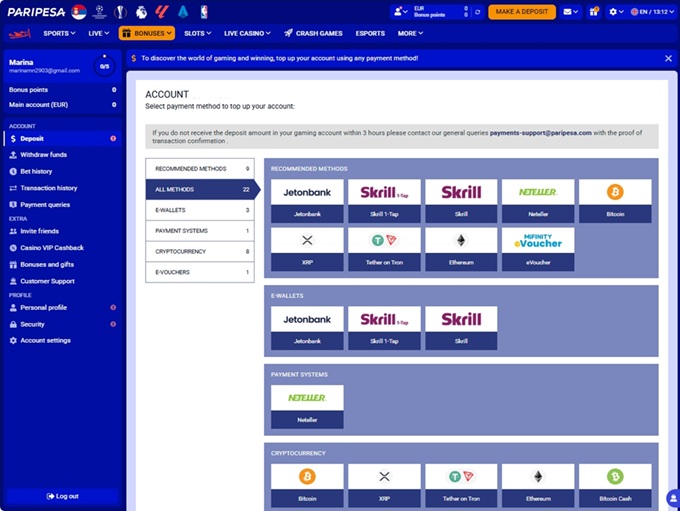
Task: Click the Make a Deposit button
Action: point(521,12)
